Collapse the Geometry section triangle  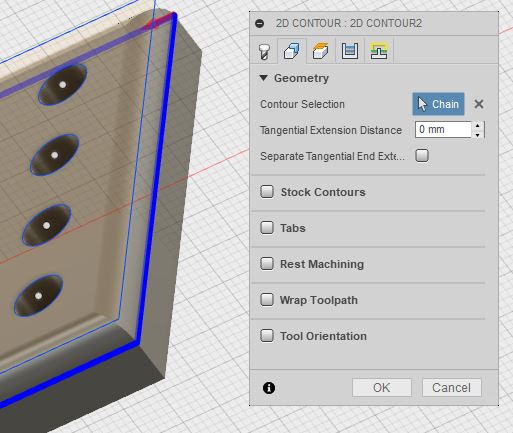[264, 78]
